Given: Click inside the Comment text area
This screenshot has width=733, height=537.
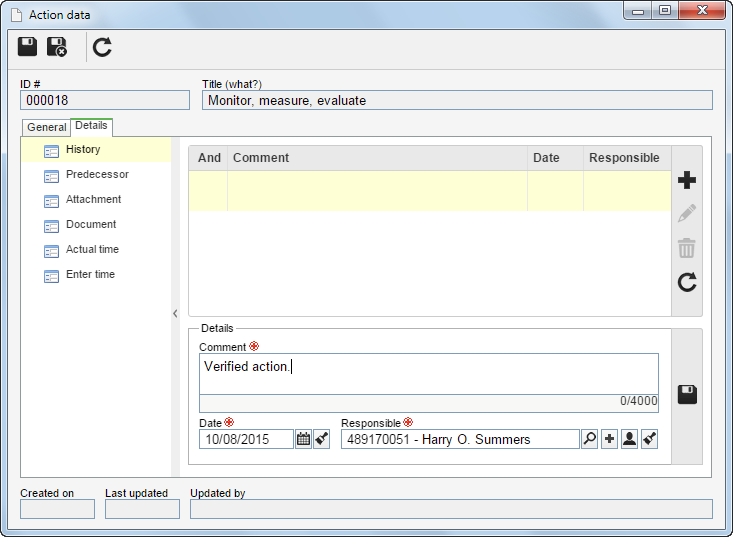Looking at the screenshot, I should tap(429, 374).
